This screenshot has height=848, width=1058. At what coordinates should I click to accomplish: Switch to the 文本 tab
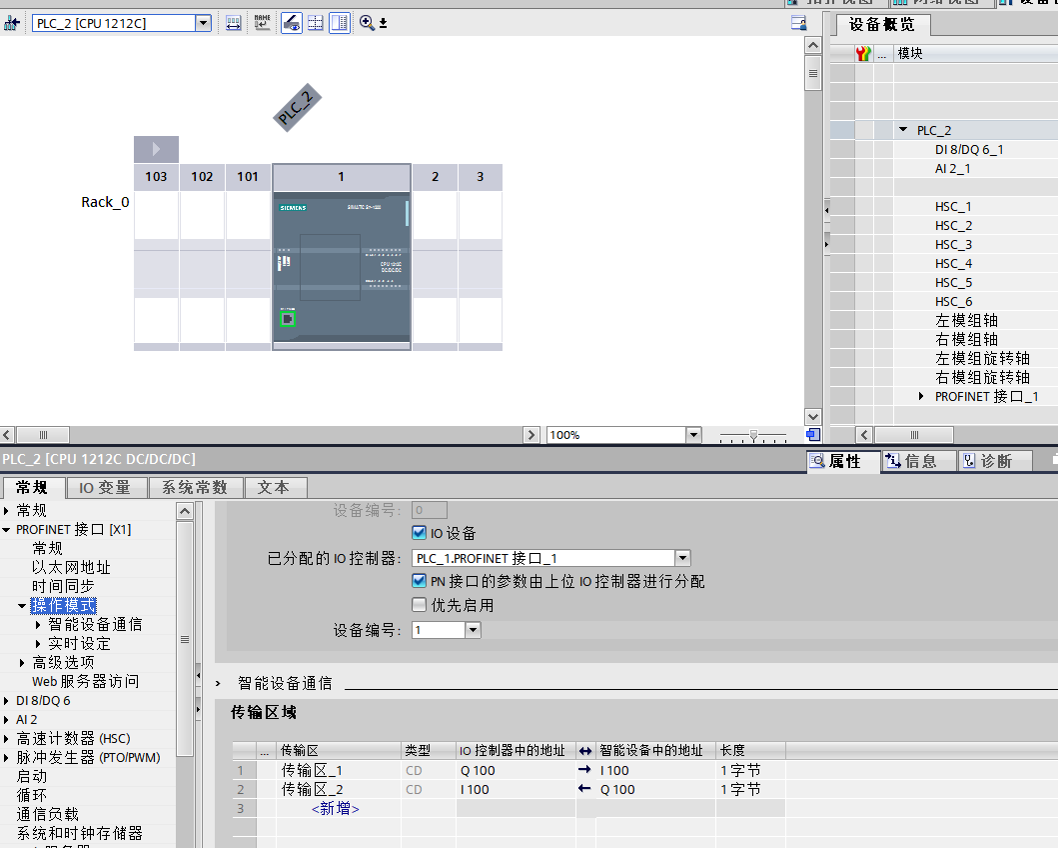pos(274,487)
